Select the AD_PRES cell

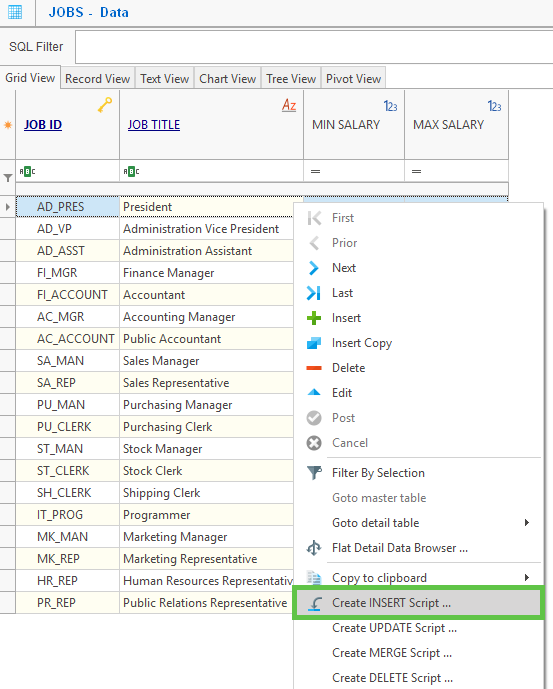[68, 207]
